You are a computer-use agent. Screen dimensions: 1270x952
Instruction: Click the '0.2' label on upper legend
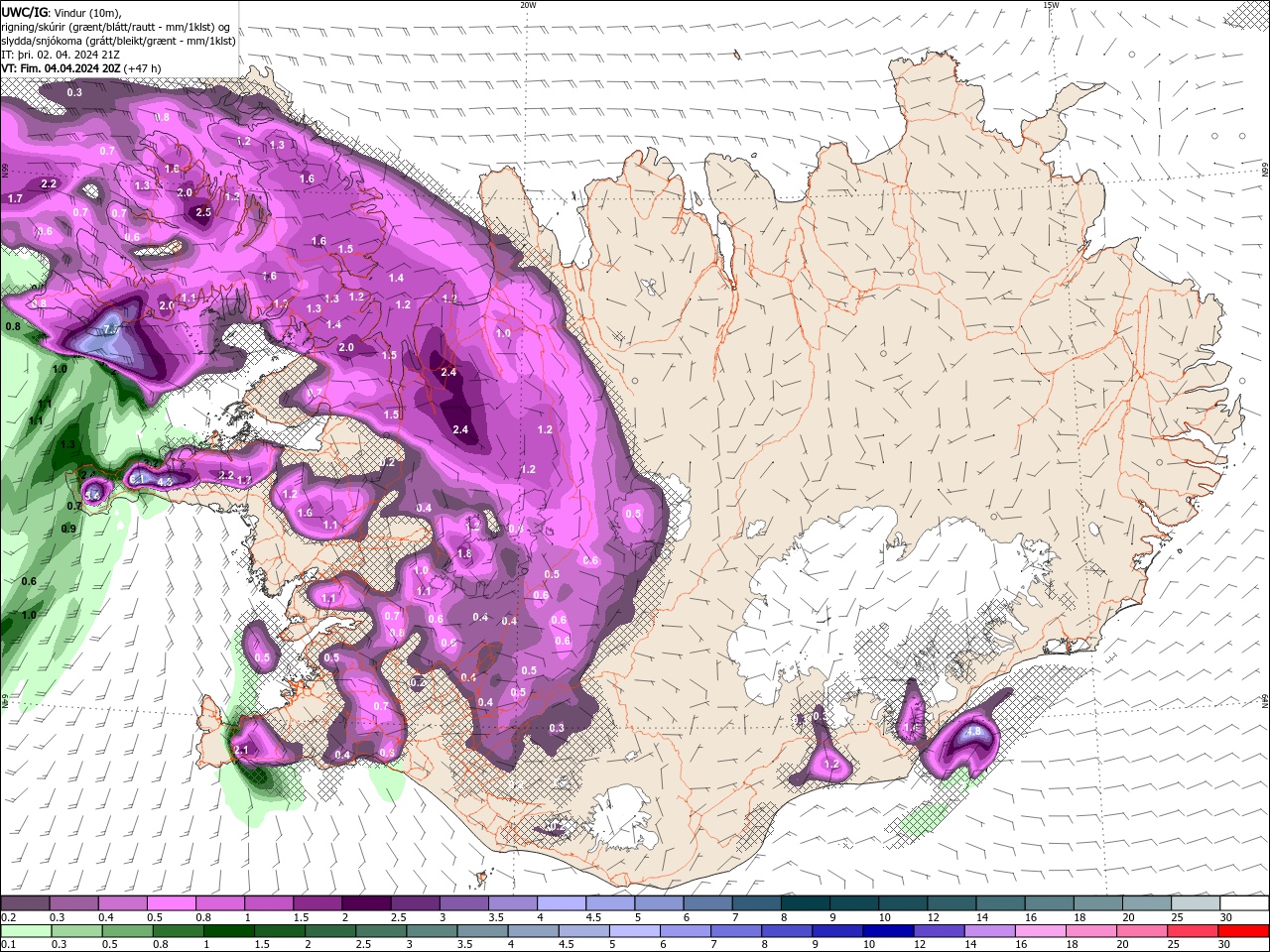point(8,917)
